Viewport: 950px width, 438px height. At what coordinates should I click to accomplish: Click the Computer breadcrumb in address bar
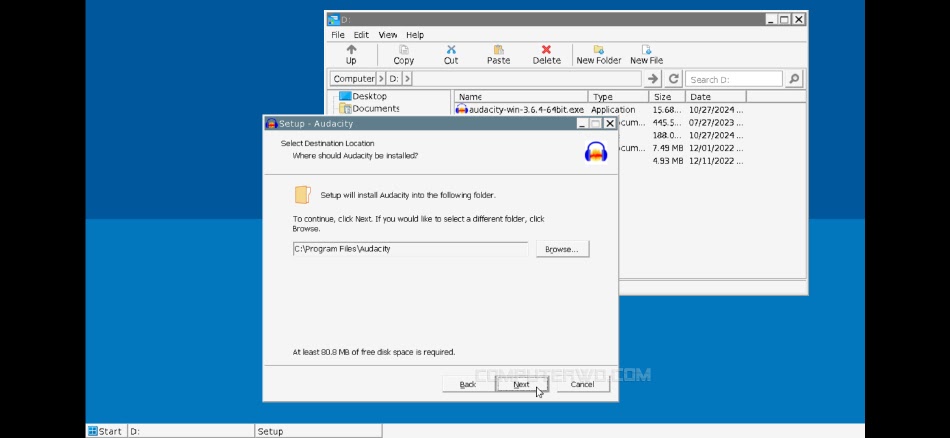pos(354,79)
